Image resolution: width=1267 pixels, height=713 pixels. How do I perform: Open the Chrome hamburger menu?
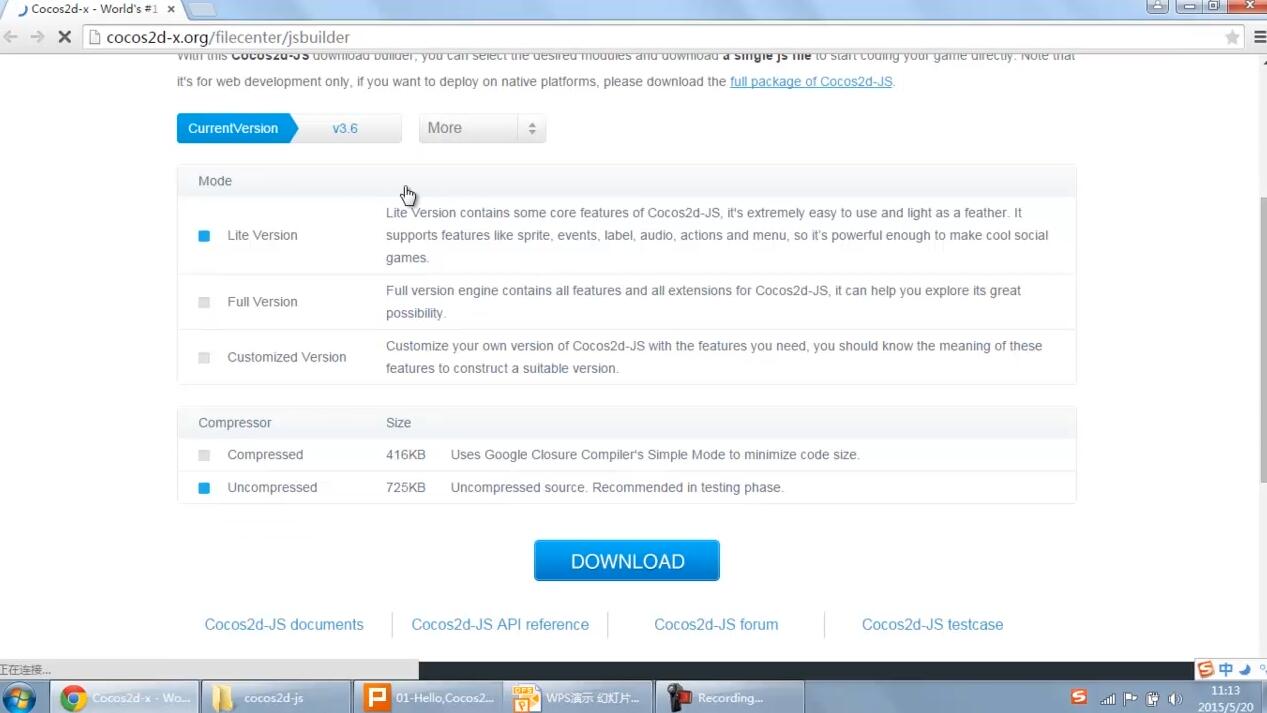pyautogui.click(x=1258, y=37)
